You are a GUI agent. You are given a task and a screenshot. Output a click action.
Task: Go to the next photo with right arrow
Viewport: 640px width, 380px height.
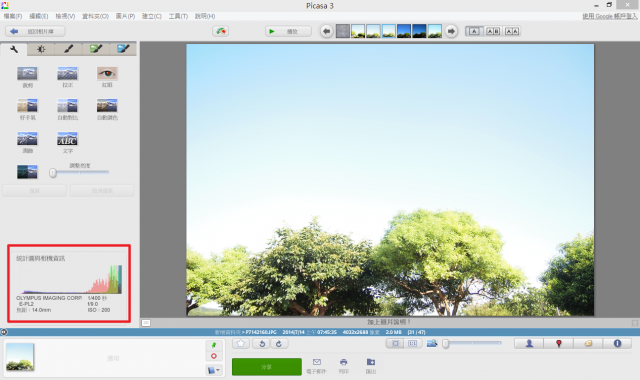[x=451, y=31]
